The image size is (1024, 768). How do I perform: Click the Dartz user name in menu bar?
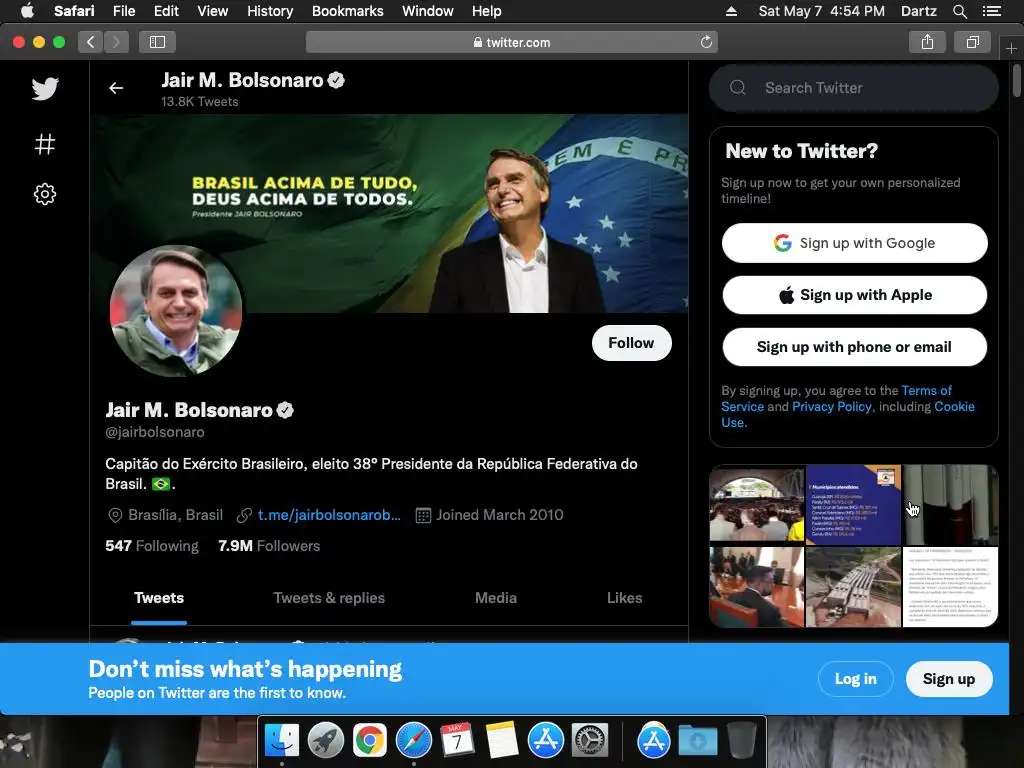coord(918,11)
